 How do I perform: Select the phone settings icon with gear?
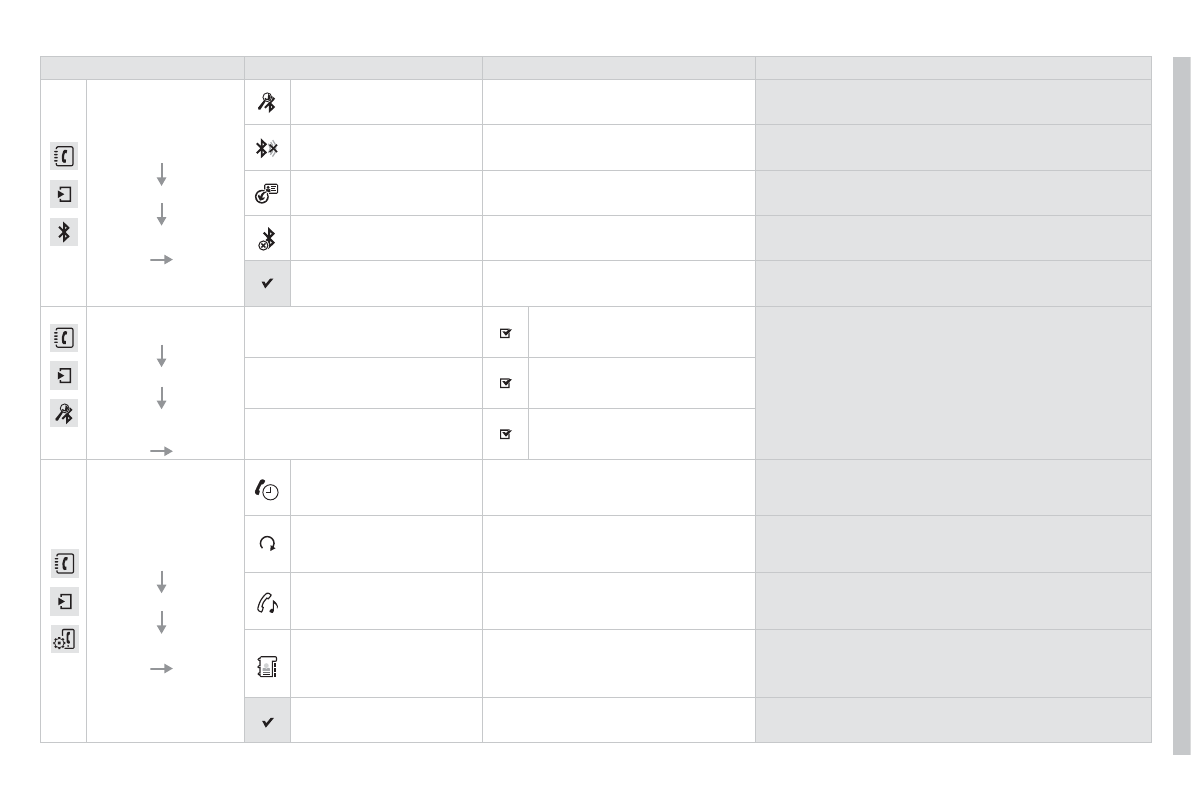click(64, 641)
